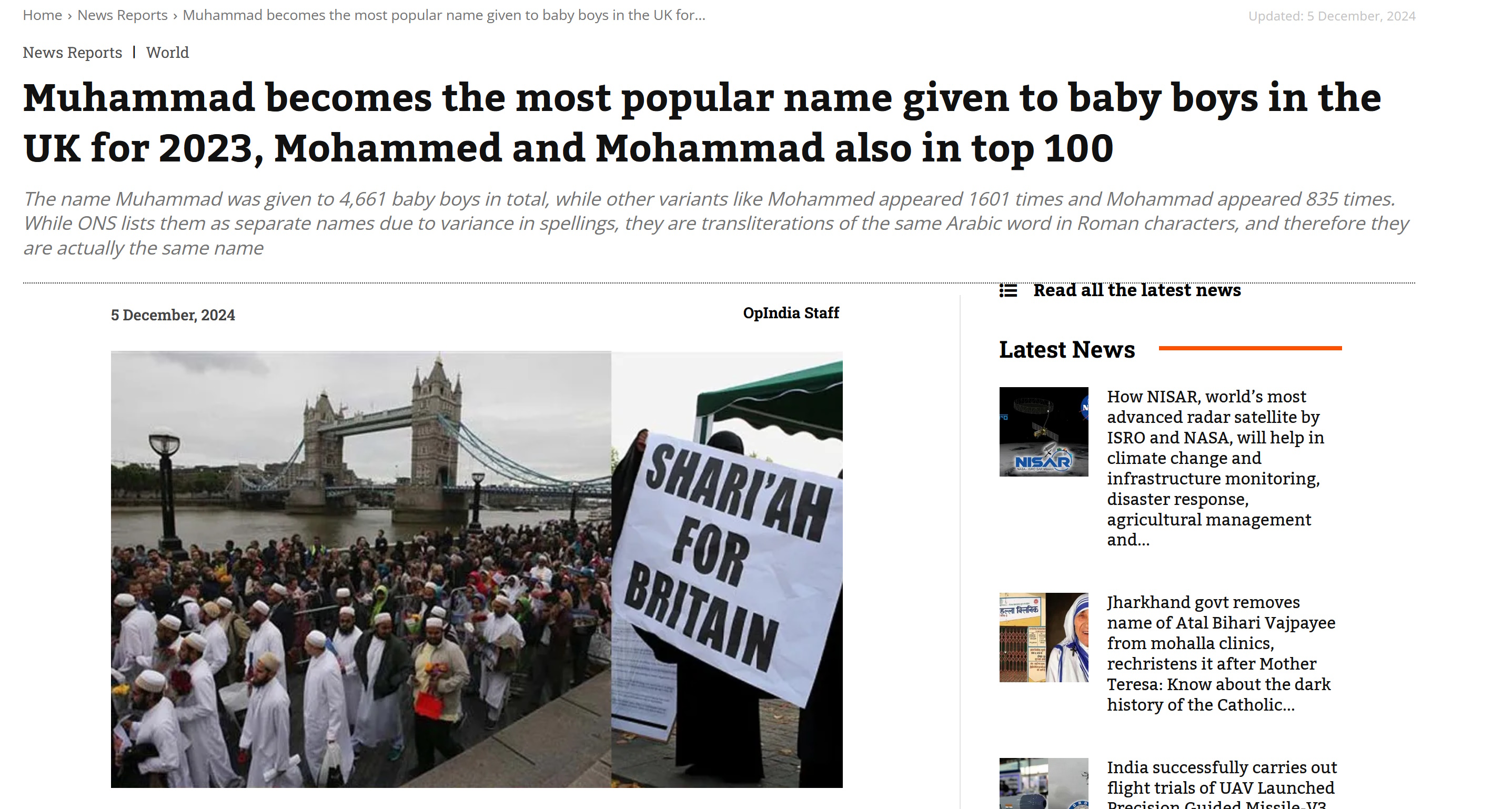Click the italic article summary paragraph
Screen dimensions: 1512x809
715,224
